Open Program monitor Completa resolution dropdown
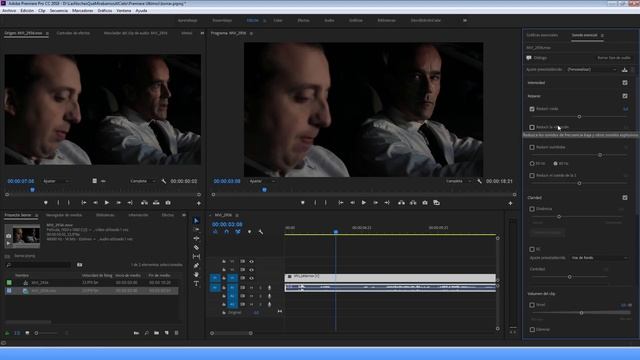Image resolution: width=640 pixels, height=360 pixels. (459, 181)
